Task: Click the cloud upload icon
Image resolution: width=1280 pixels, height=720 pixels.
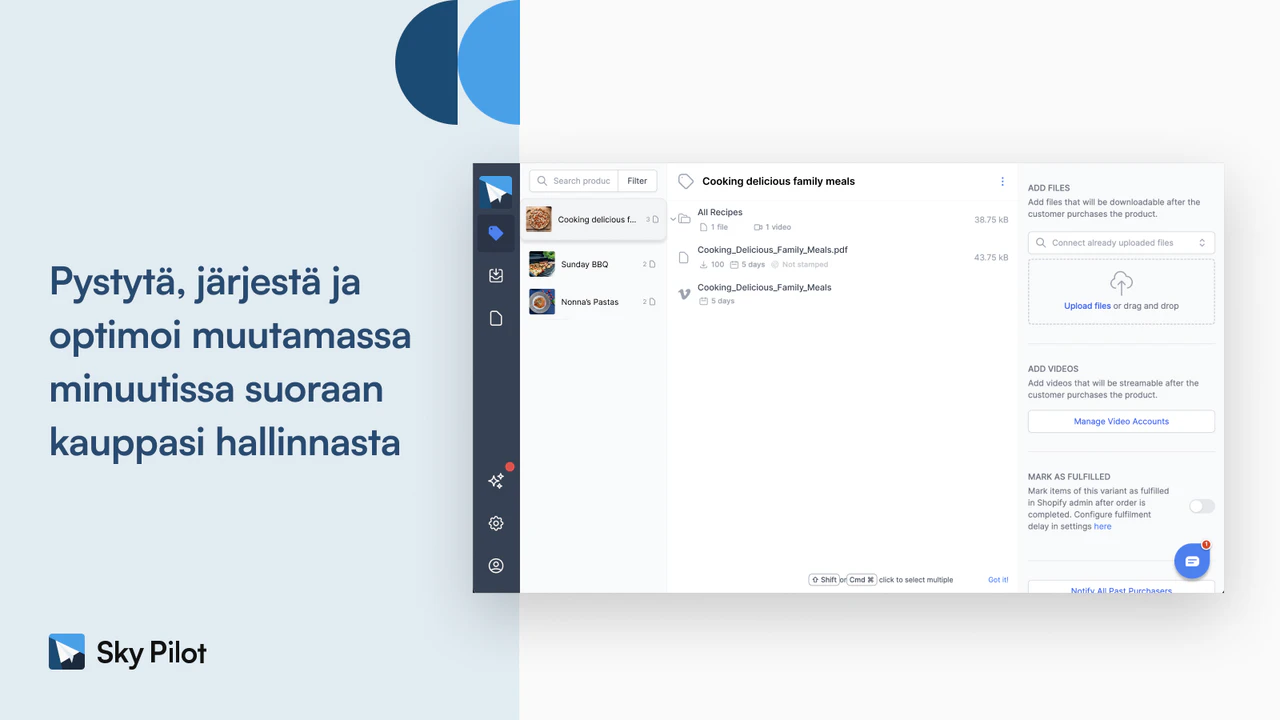Action: pos(1121,282)
